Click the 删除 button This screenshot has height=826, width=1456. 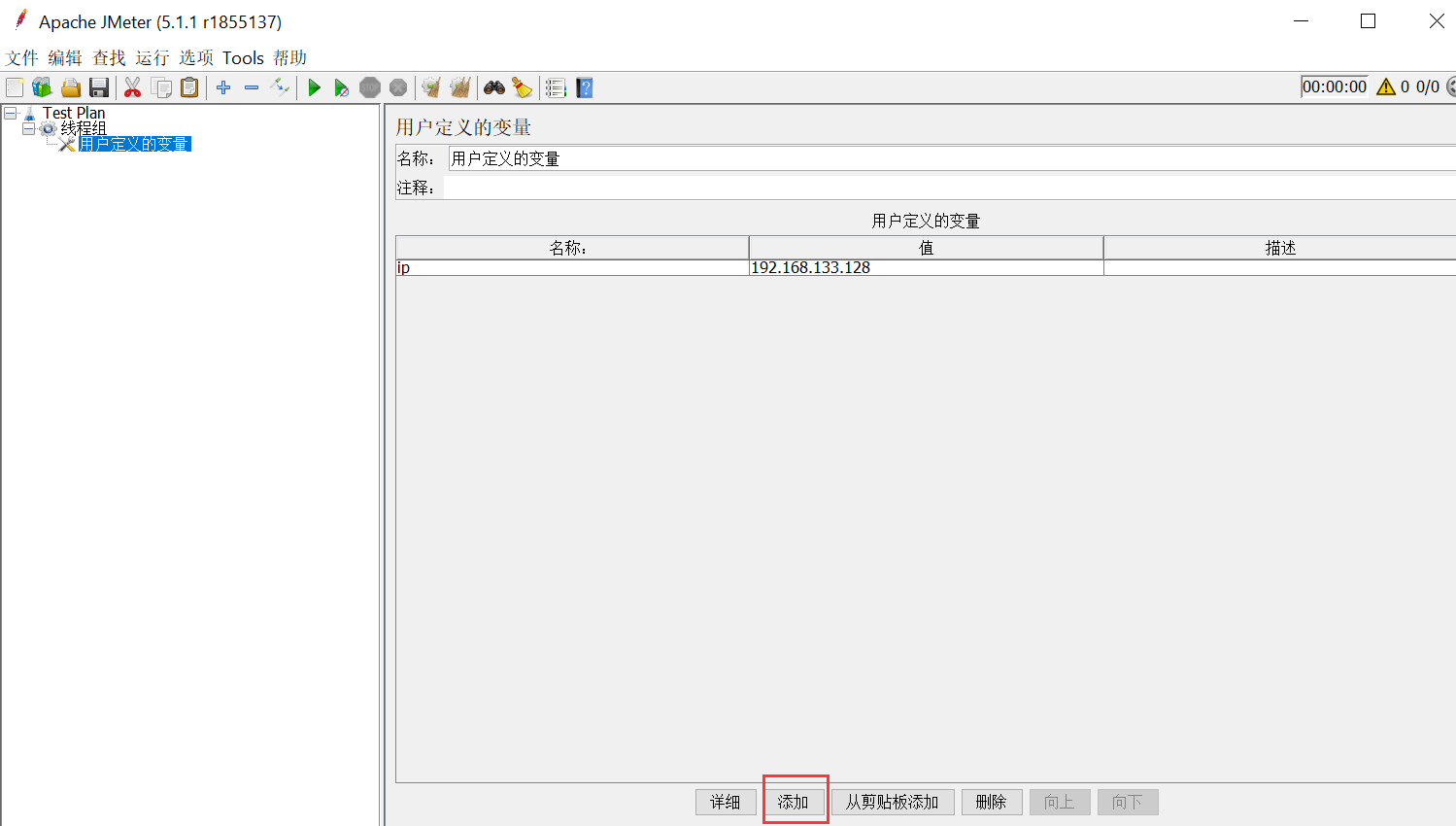click(992, 802)
